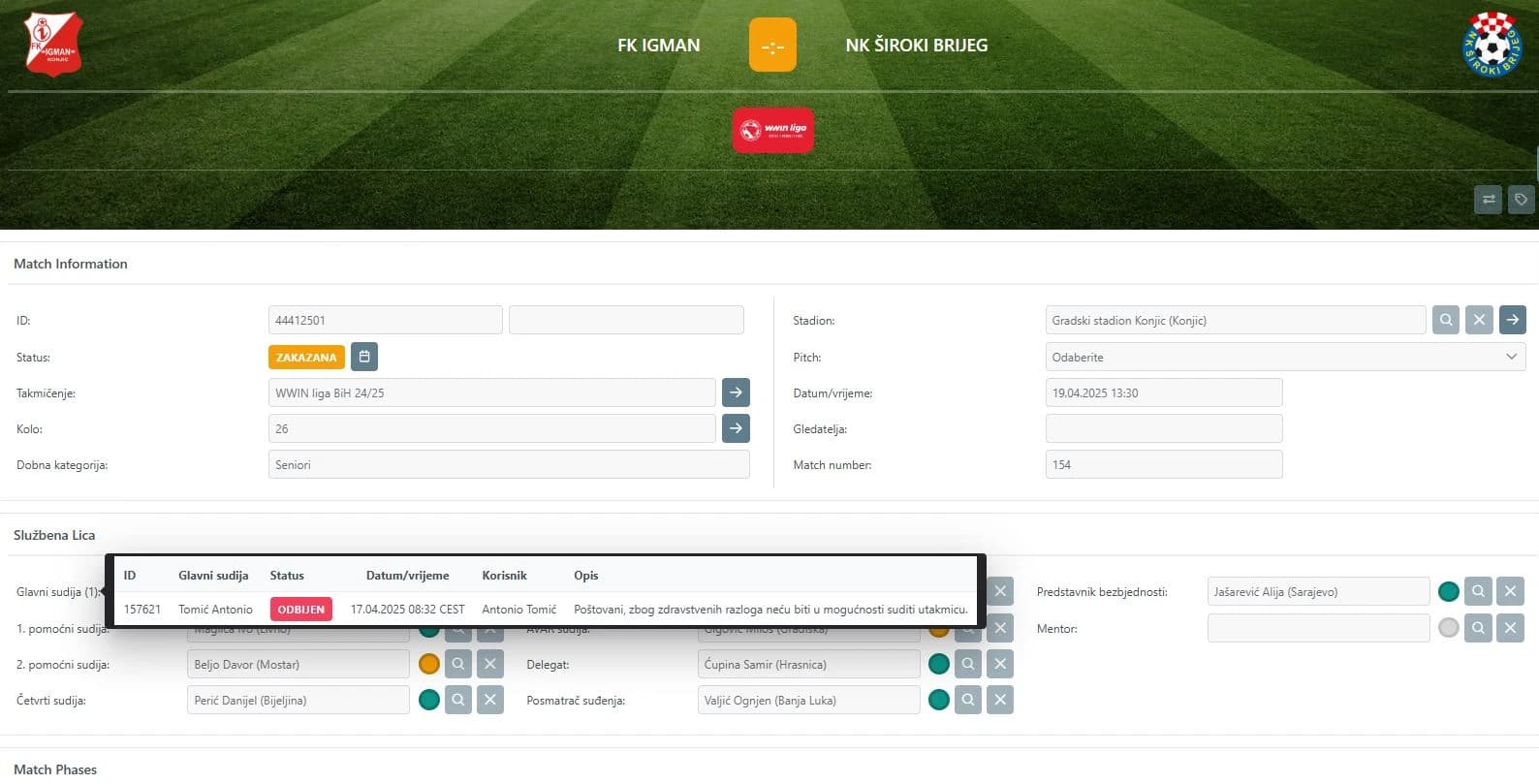Click the empty Gledatelja input field
Image resolution: width=1539 pixels, height=784 pixels.
1164,428
